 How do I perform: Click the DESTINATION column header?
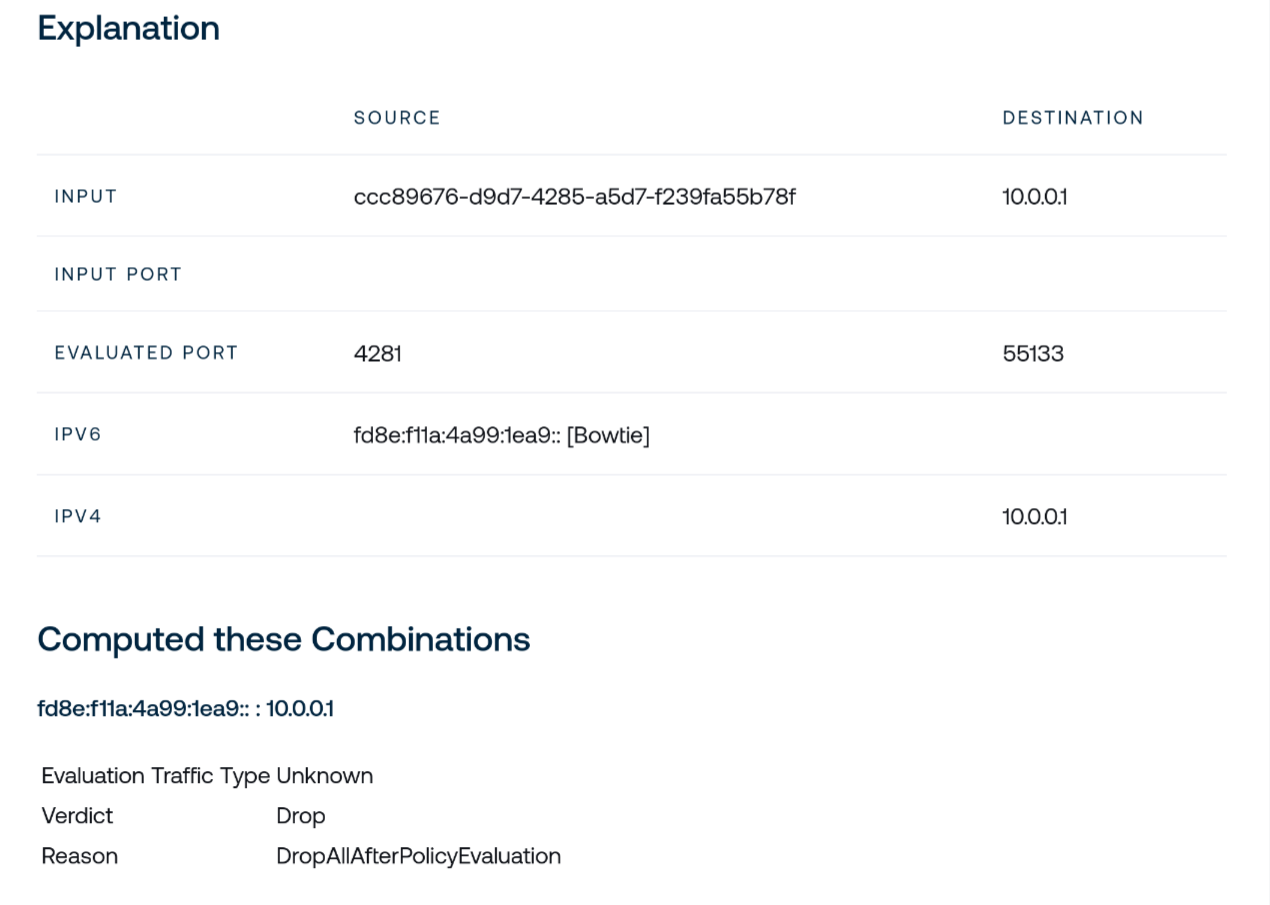point(1073,118)
